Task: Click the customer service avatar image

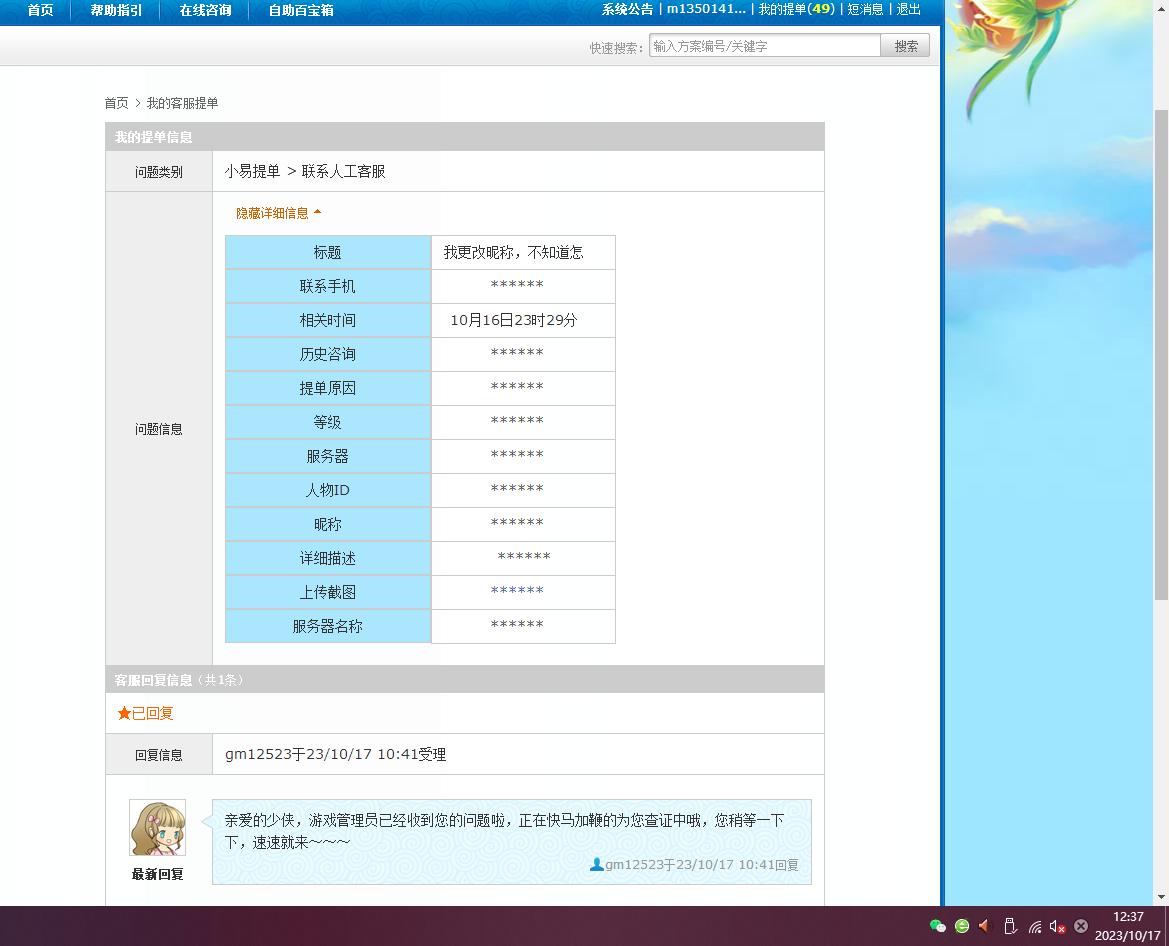Action: pyautogui.click(x=157, y=828)
